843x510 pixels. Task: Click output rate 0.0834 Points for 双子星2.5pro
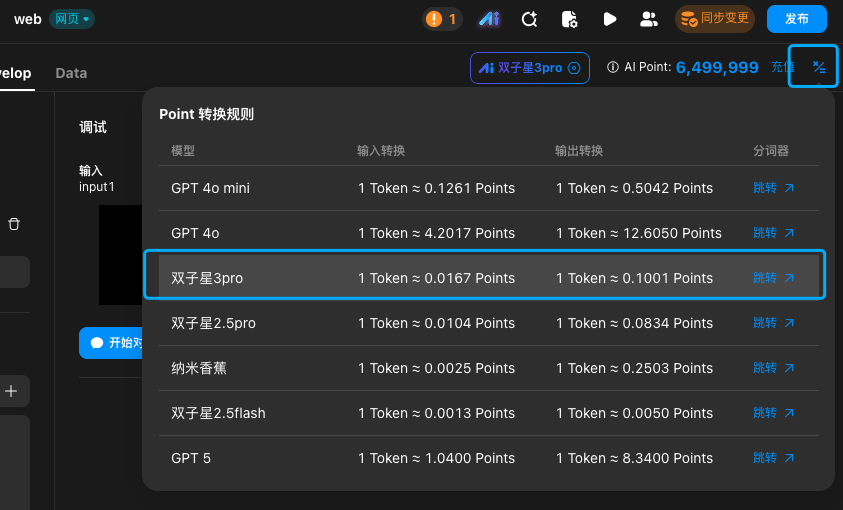pyautogui.click(x=634, y=323)
